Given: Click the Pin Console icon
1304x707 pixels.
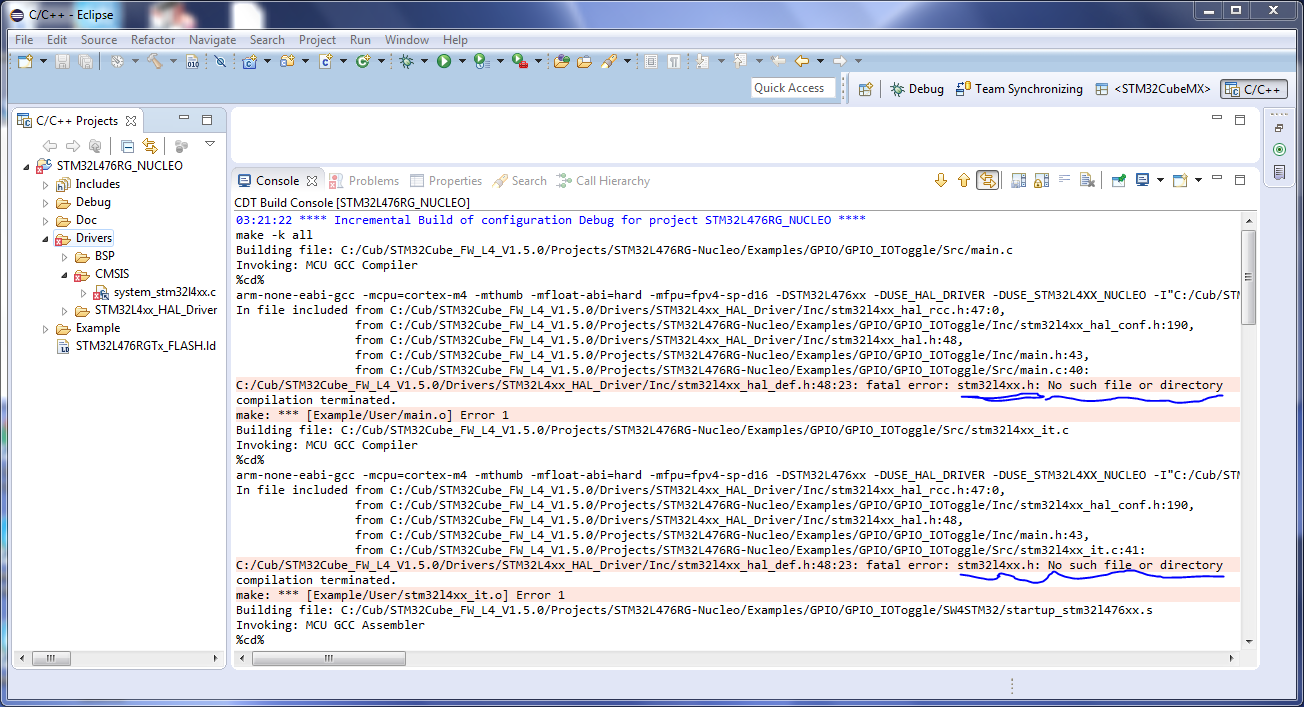Looking at the screenshot, I should [x=1118, y=181].
